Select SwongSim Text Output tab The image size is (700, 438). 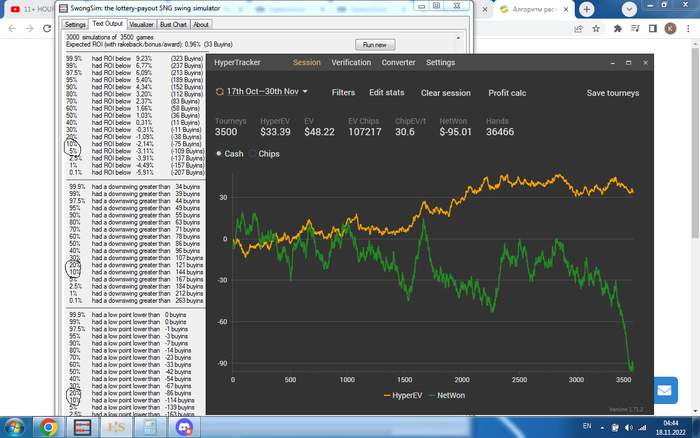107,24
